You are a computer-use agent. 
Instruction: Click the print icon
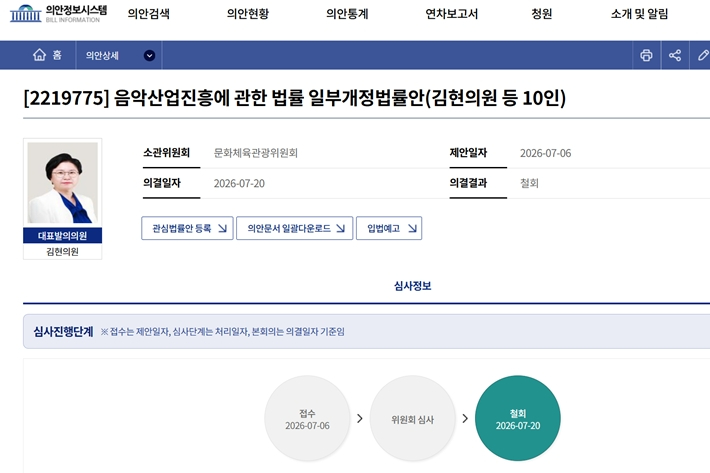coord(646,55)
